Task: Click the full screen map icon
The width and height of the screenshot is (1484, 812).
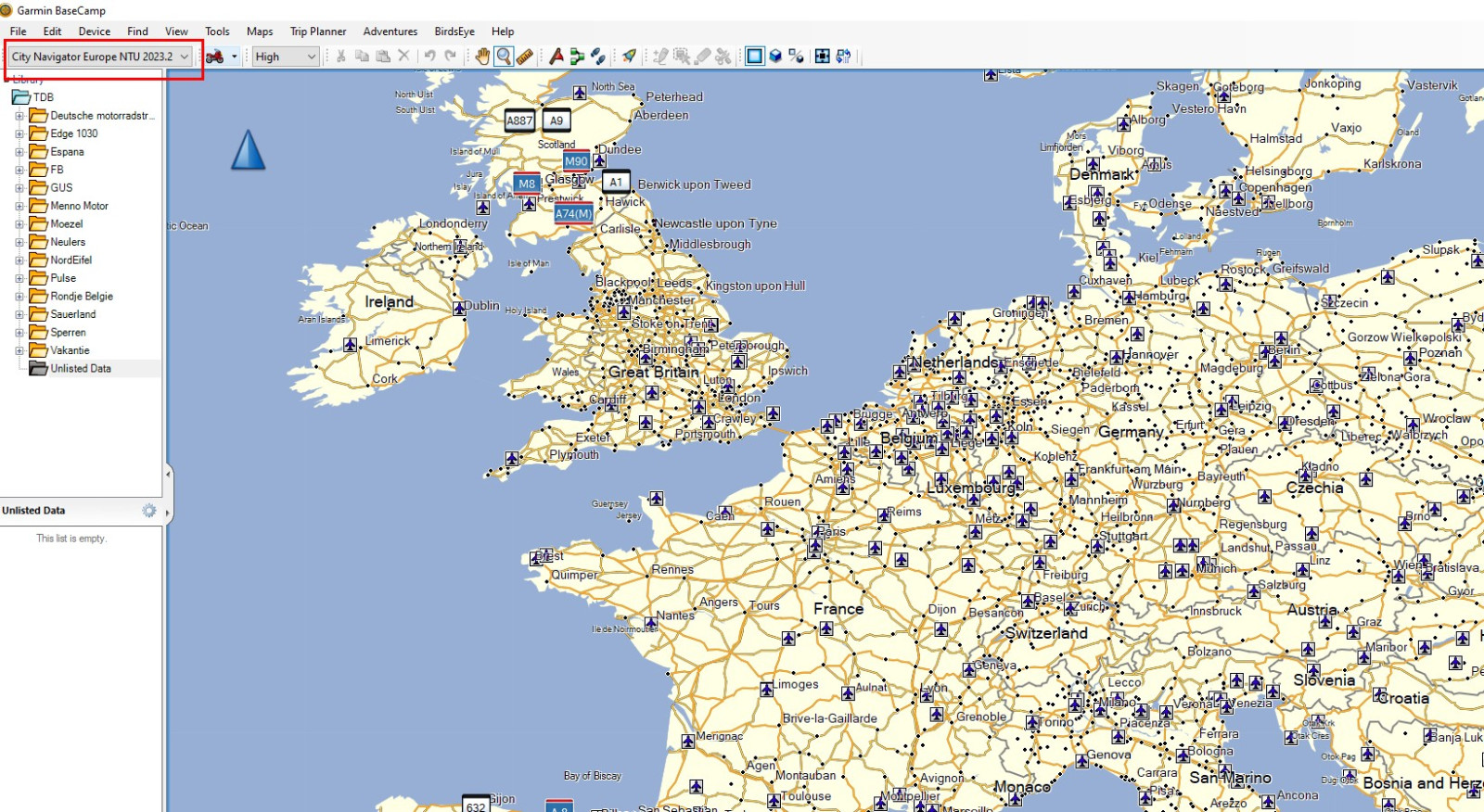Action: pyautogui.click(x=822, y=57)
